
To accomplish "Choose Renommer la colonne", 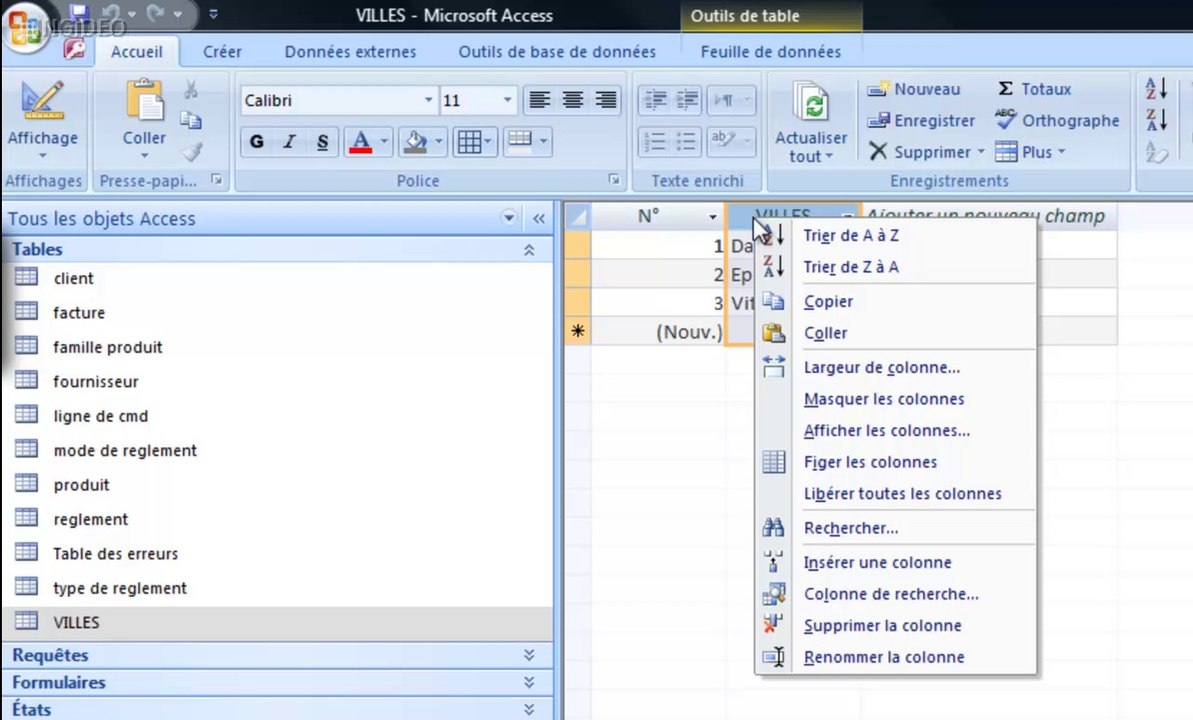I will click(x=896, y=657).
